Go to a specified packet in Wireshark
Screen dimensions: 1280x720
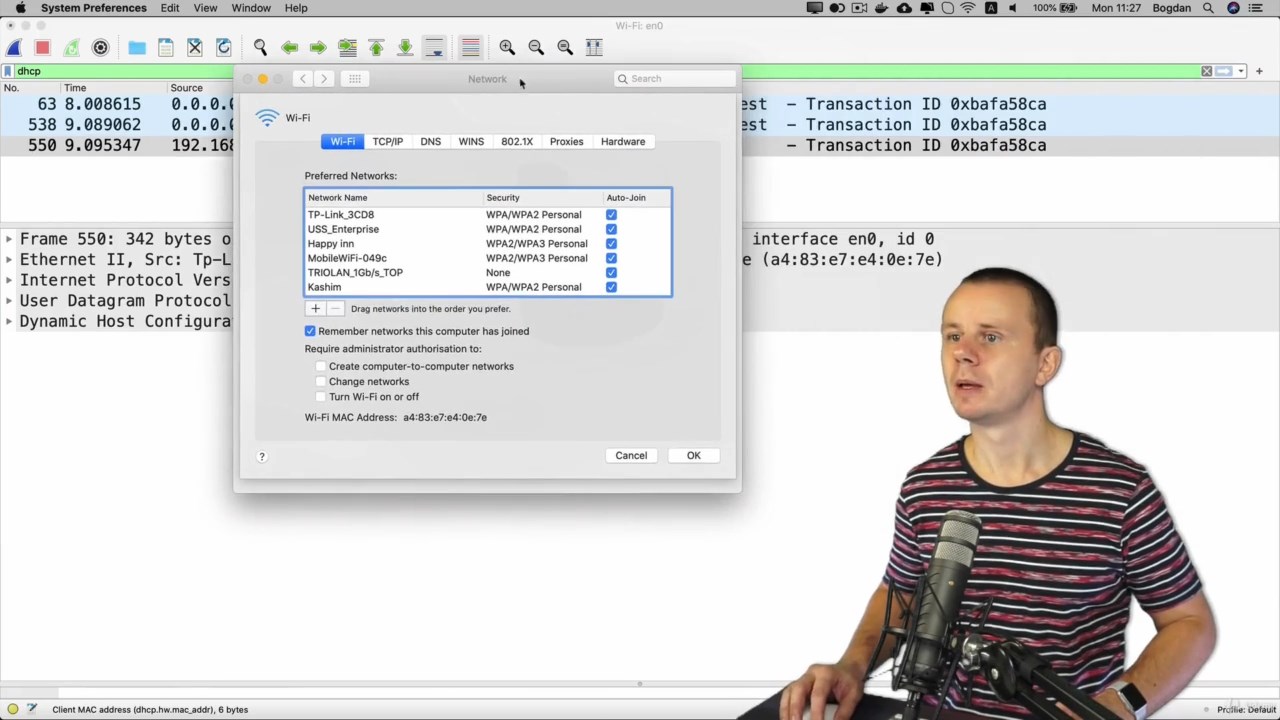coord(347,47)
